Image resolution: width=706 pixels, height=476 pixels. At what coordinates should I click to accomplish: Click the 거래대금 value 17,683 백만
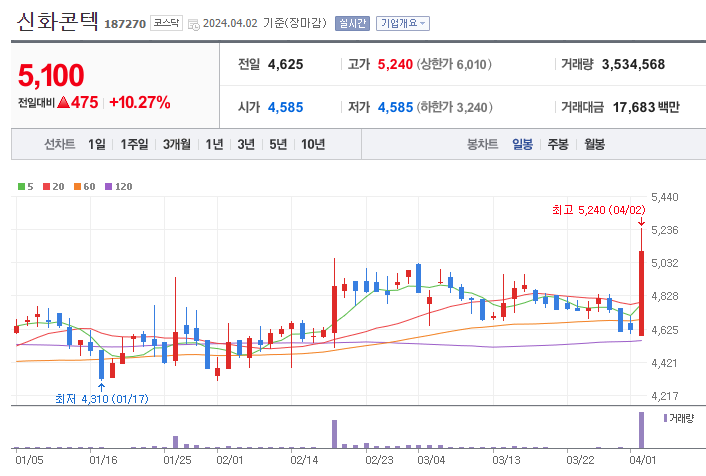click(646, 107)
